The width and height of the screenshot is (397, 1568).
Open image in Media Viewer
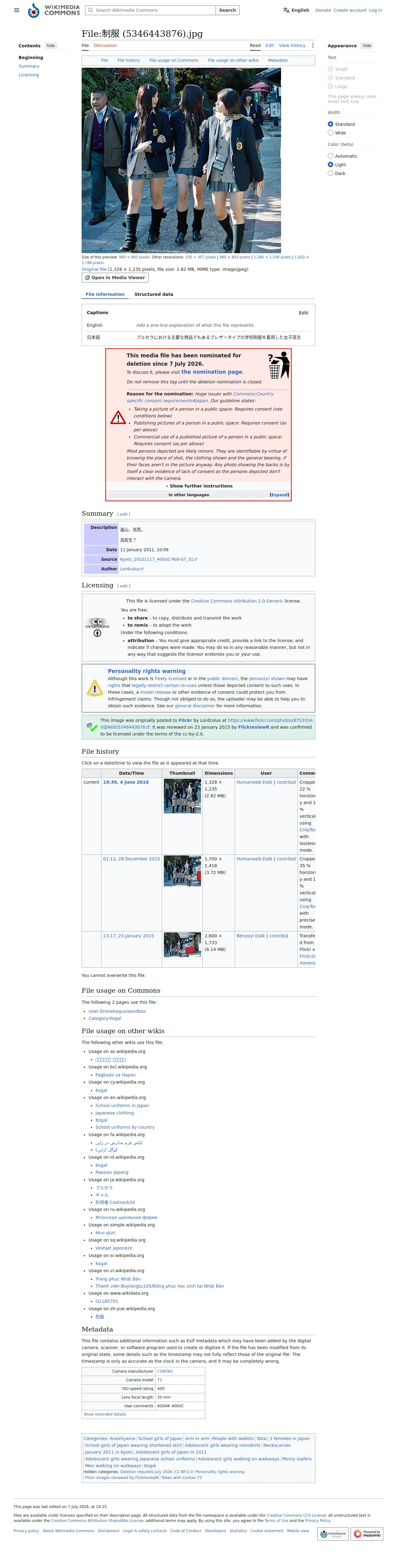(115, 278)
